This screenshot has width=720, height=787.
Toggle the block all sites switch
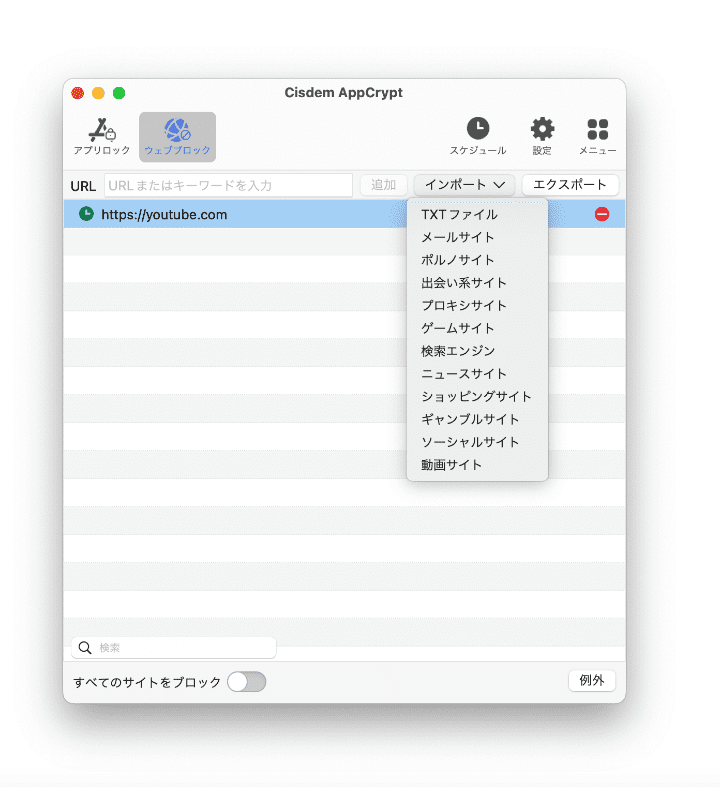pos(246,682)
